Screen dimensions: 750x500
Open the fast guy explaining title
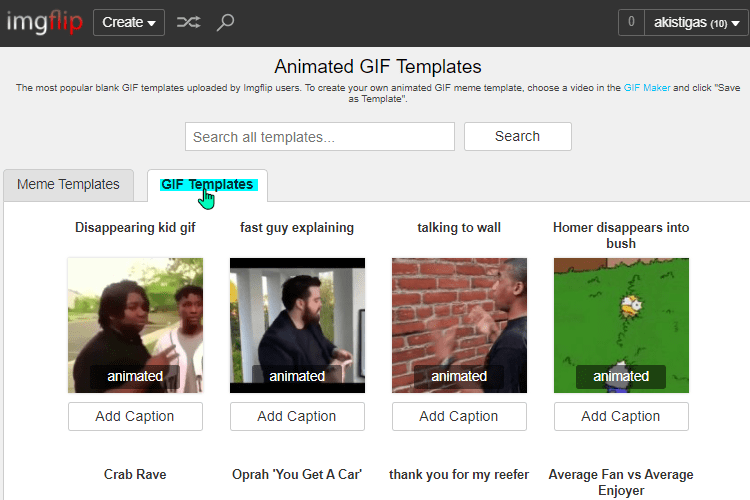[297, 228]
